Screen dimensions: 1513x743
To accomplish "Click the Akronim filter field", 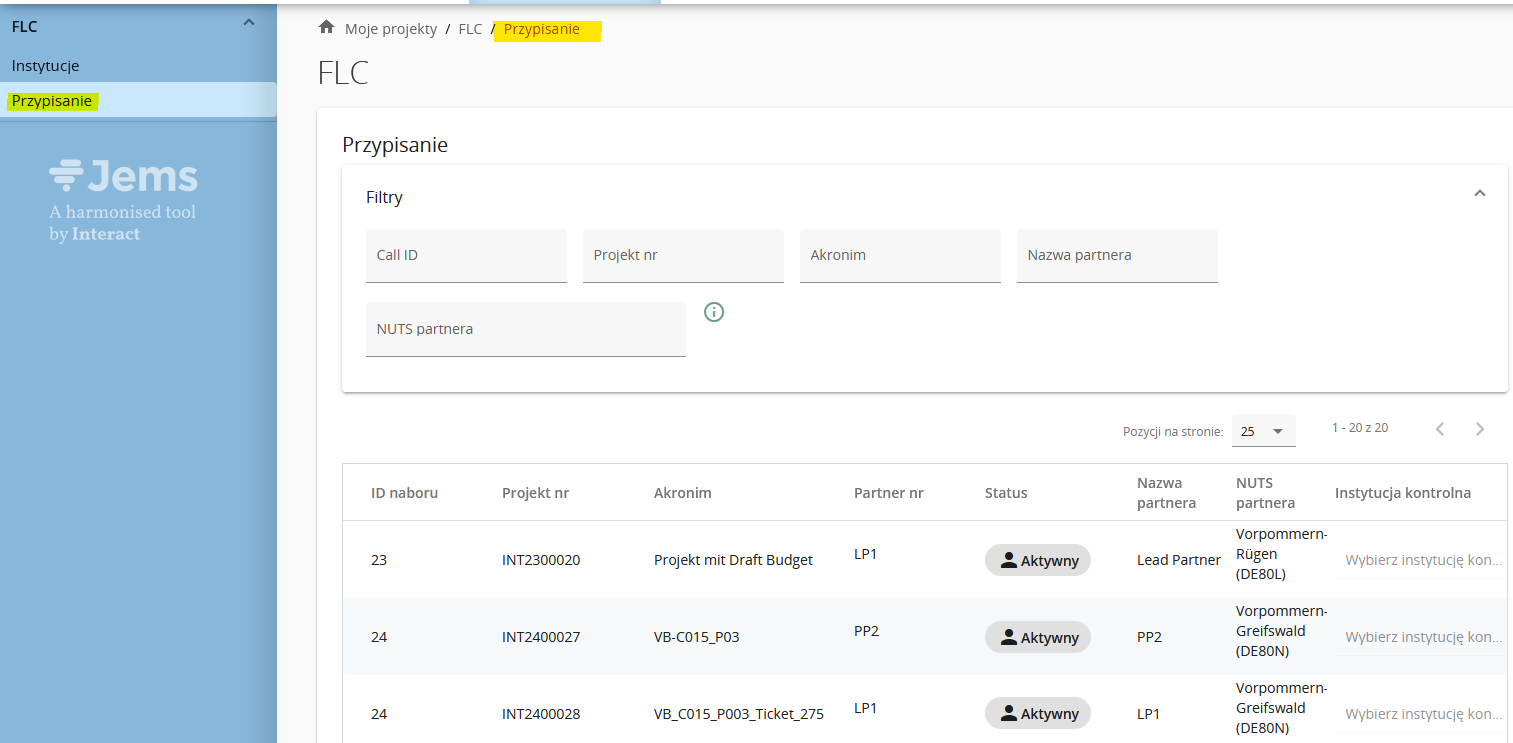I will click(900, 255).
